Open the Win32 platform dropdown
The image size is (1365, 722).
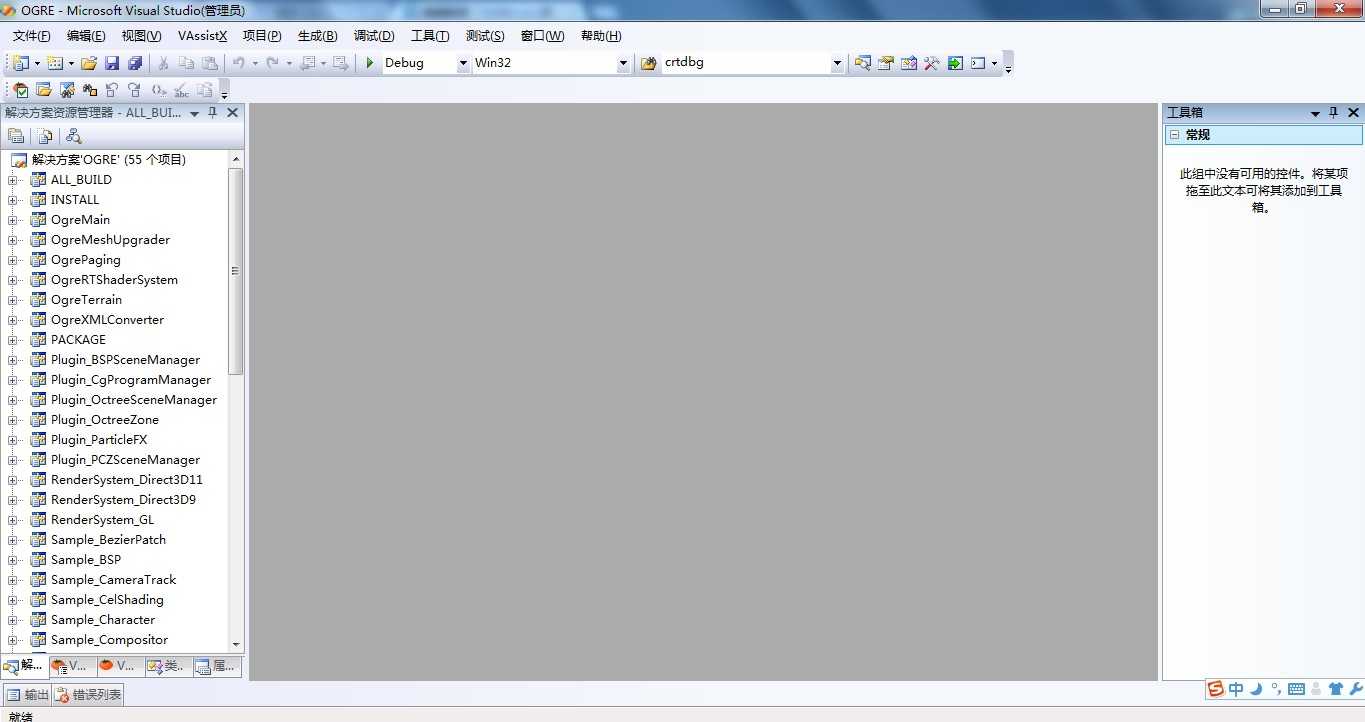[623, 63]
